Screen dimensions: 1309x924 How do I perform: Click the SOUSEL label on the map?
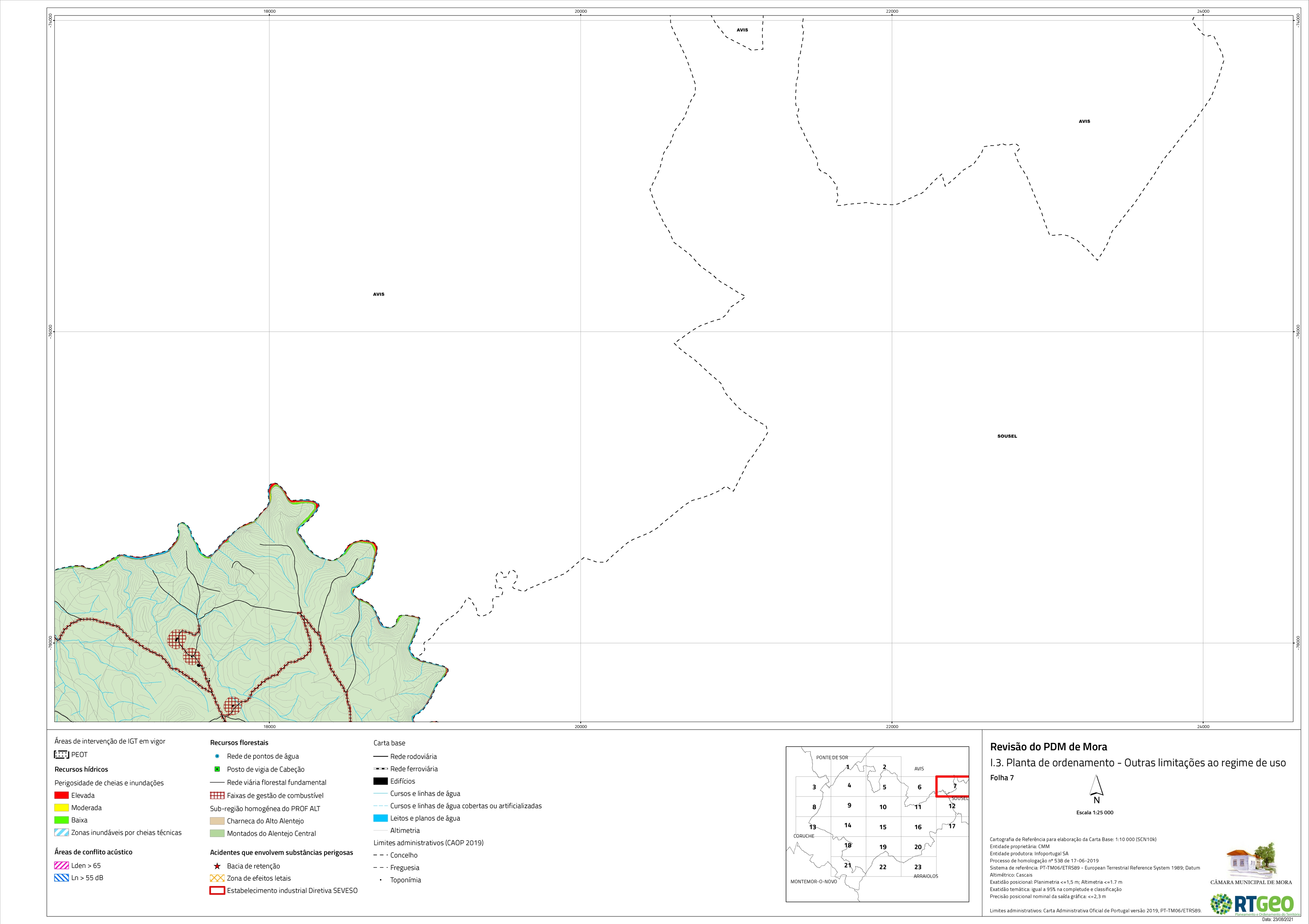point(1007,436)
